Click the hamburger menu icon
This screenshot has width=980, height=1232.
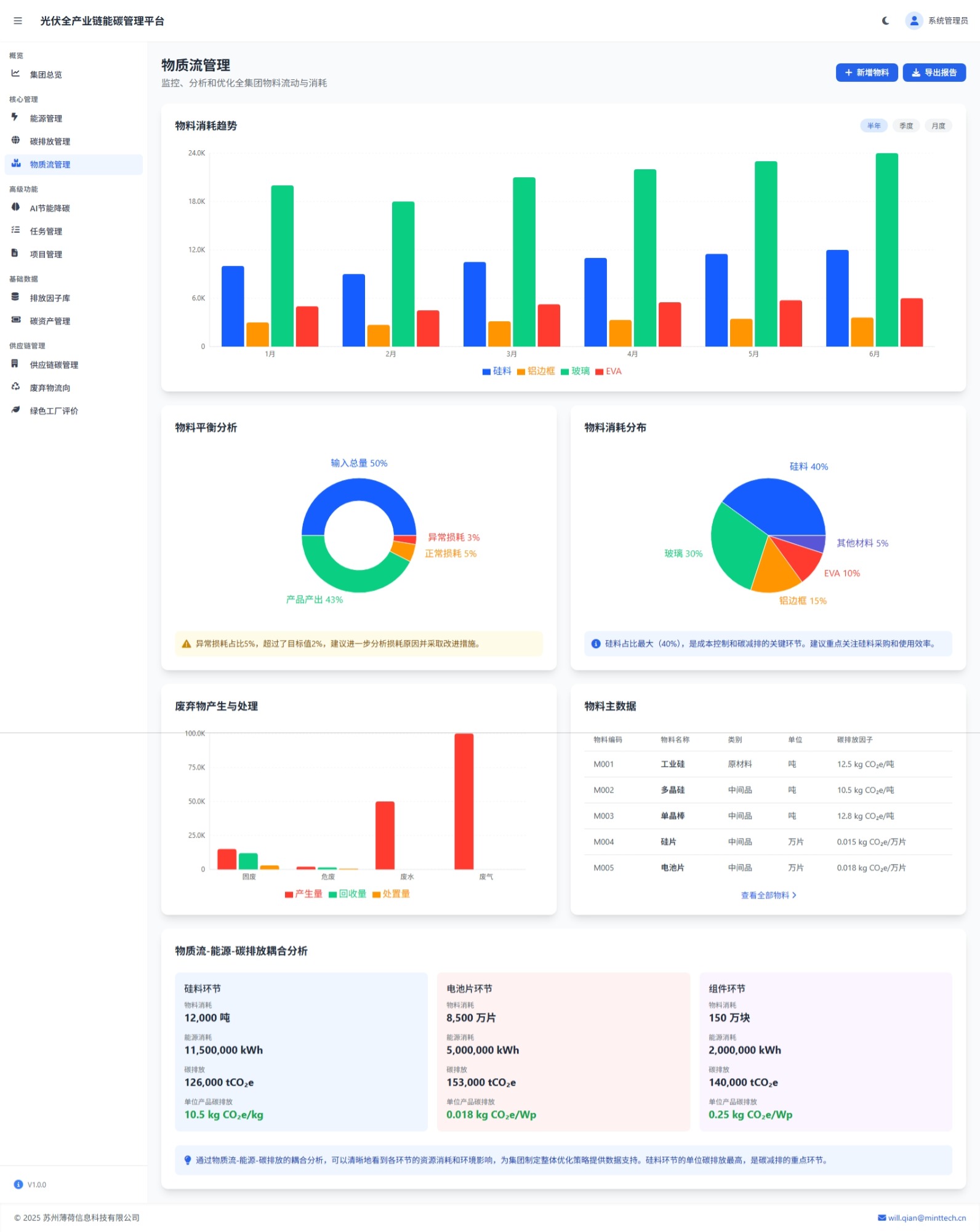tap(18, 21)
